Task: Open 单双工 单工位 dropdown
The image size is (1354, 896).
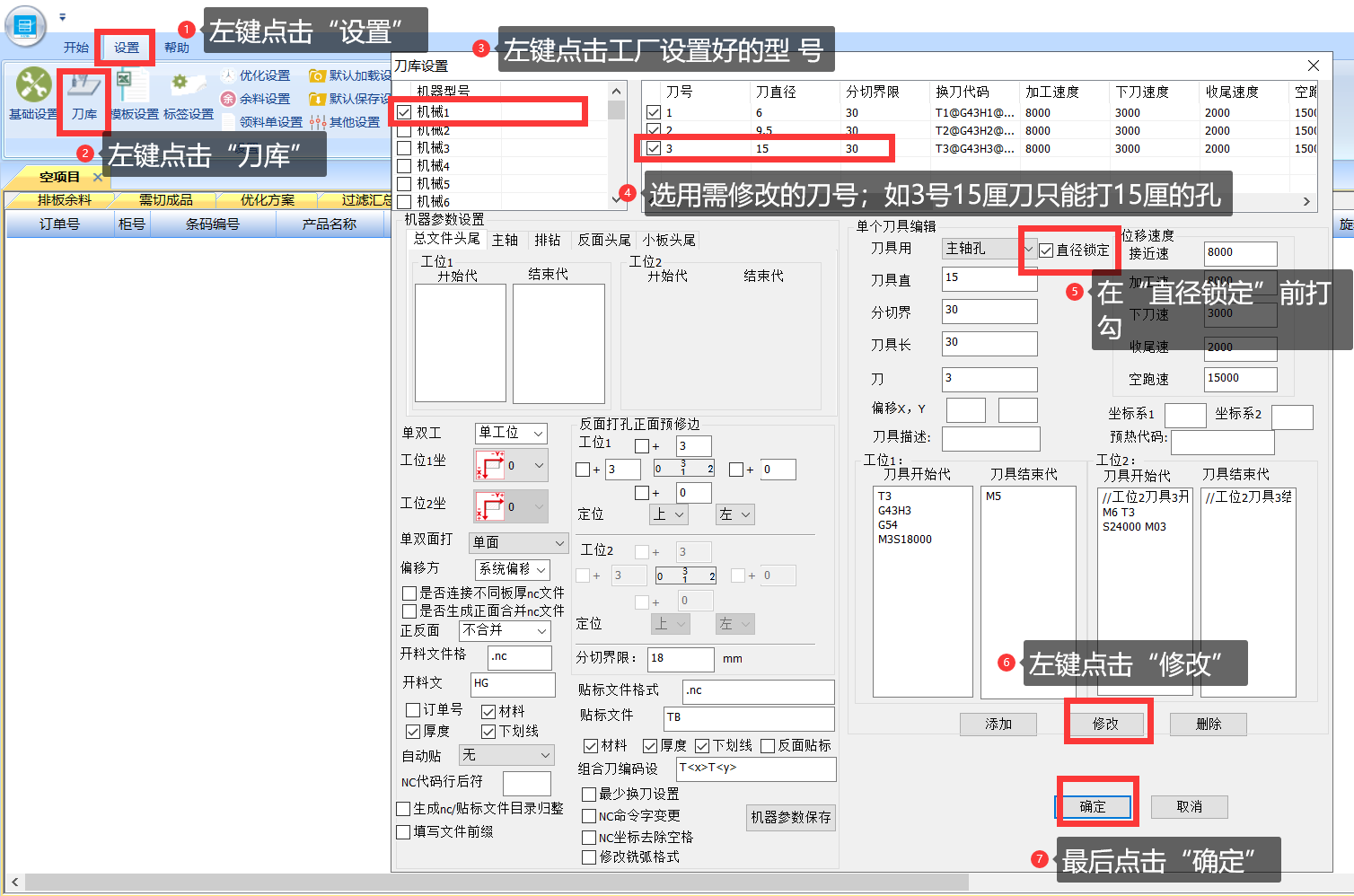Action: pos(511,434)
